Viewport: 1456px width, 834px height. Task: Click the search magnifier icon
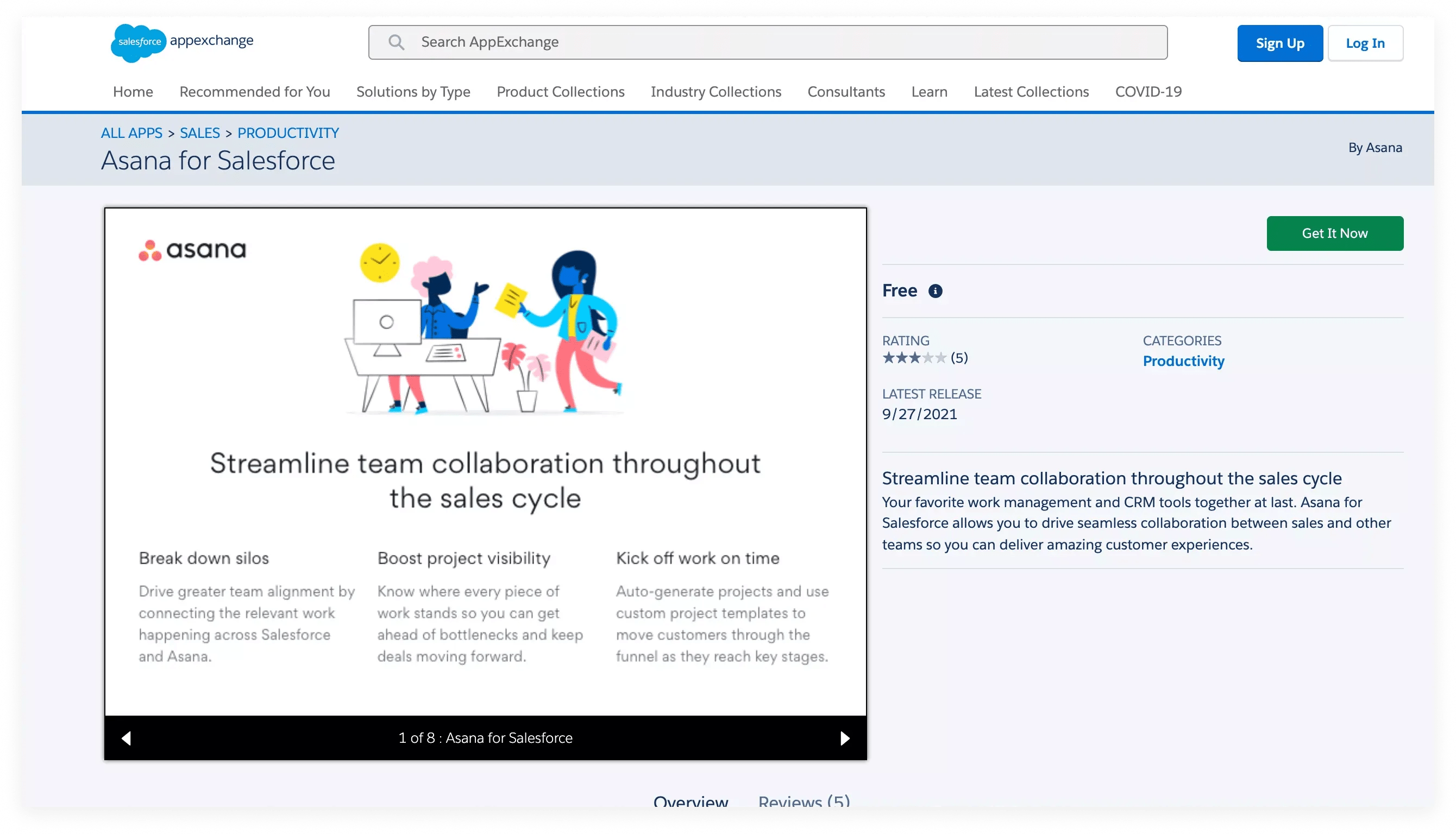(x=396, y=42)
